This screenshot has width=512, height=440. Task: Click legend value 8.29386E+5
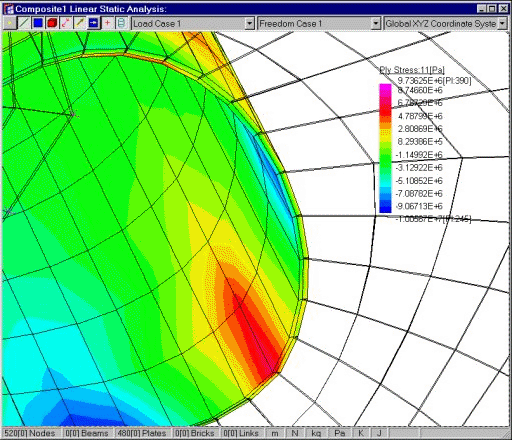420,142
